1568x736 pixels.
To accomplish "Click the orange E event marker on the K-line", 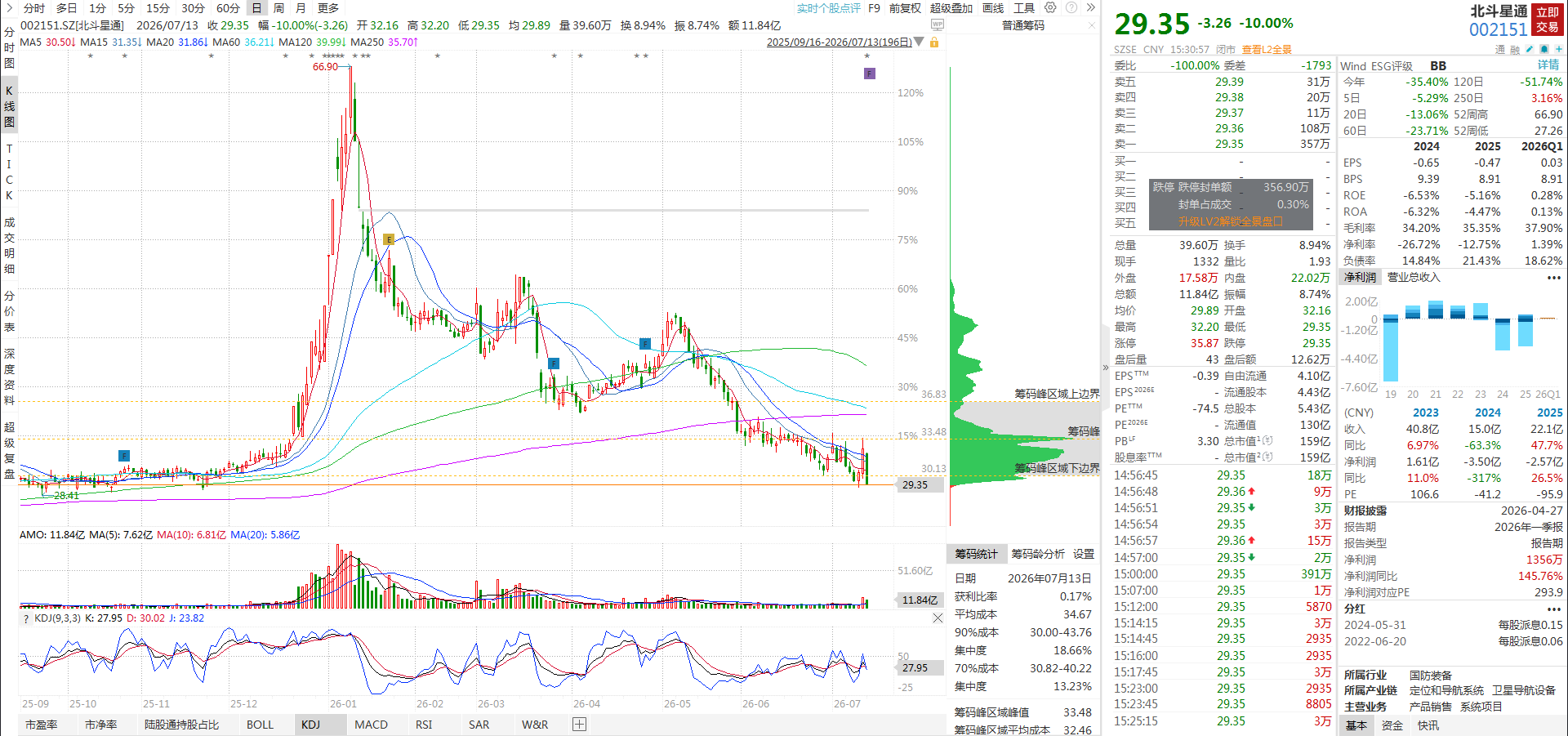I will [x=389, y=239].
